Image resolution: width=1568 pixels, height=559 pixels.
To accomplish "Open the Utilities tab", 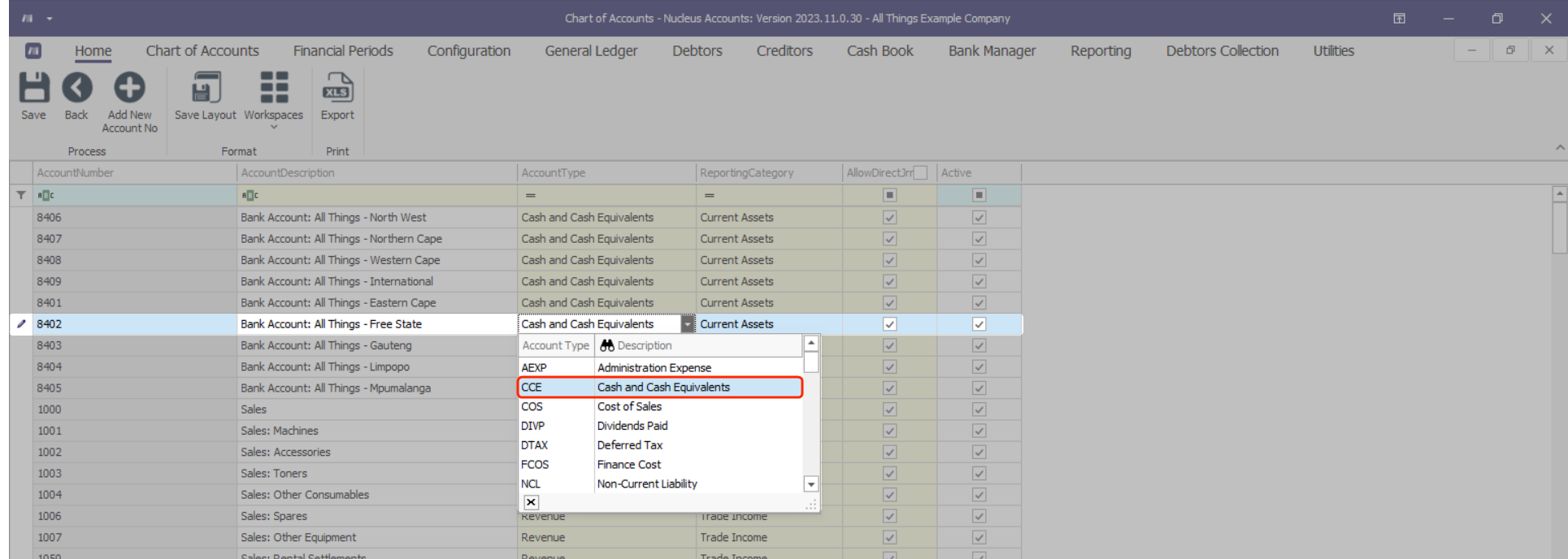I will [x=1334, y=50].
